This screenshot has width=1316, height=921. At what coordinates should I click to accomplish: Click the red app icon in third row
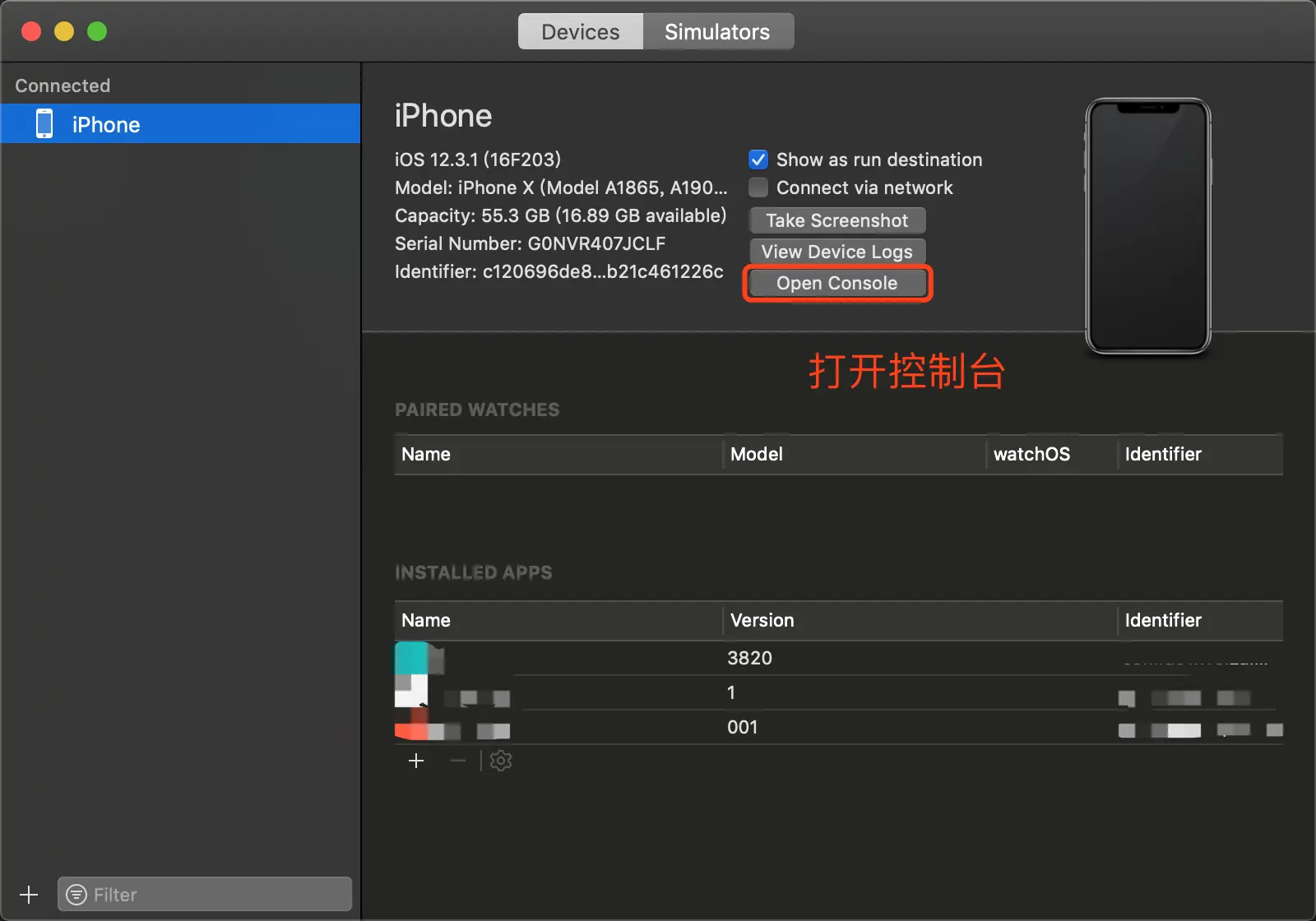pos(412,726)
